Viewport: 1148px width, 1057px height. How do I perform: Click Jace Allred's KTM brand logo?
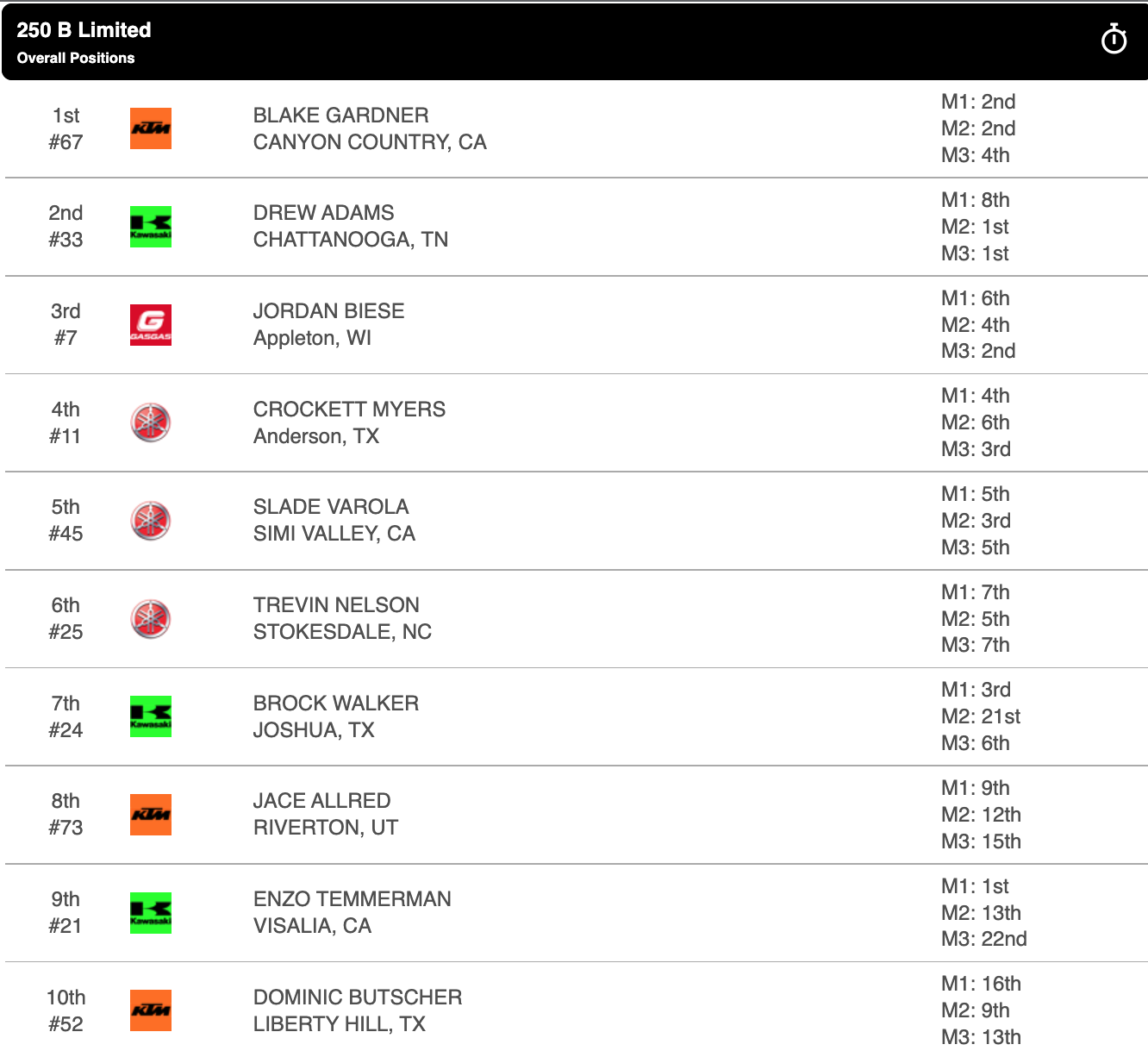(x=151, y=815)
